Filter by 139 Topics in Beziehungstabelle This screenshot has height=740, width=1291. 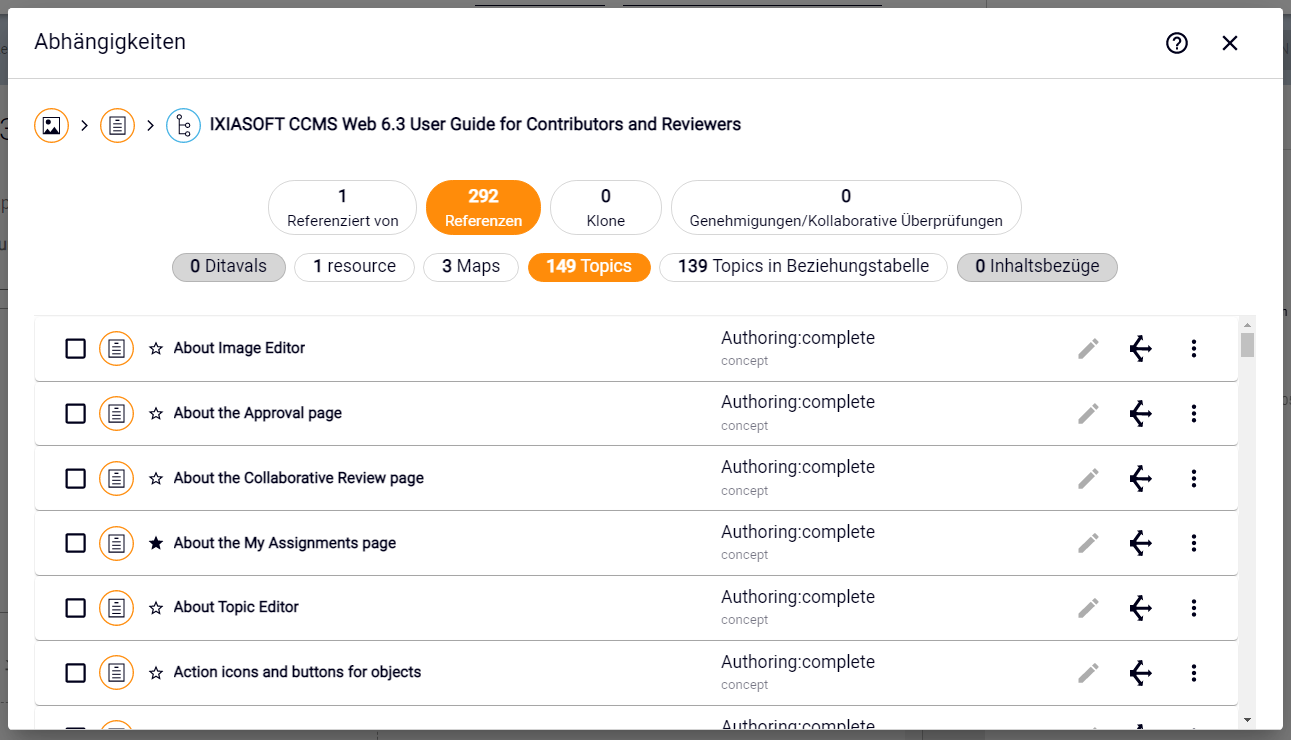(x=803, y=267)
